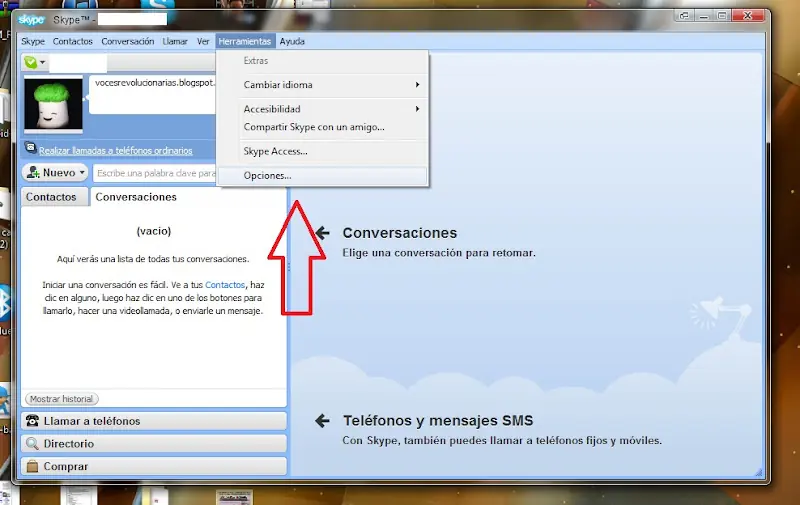Click the telephone icon in Llamar a teléfonos
Viewport: 800px width, 505px height.
pyautogui.click(x=32, y=420)
